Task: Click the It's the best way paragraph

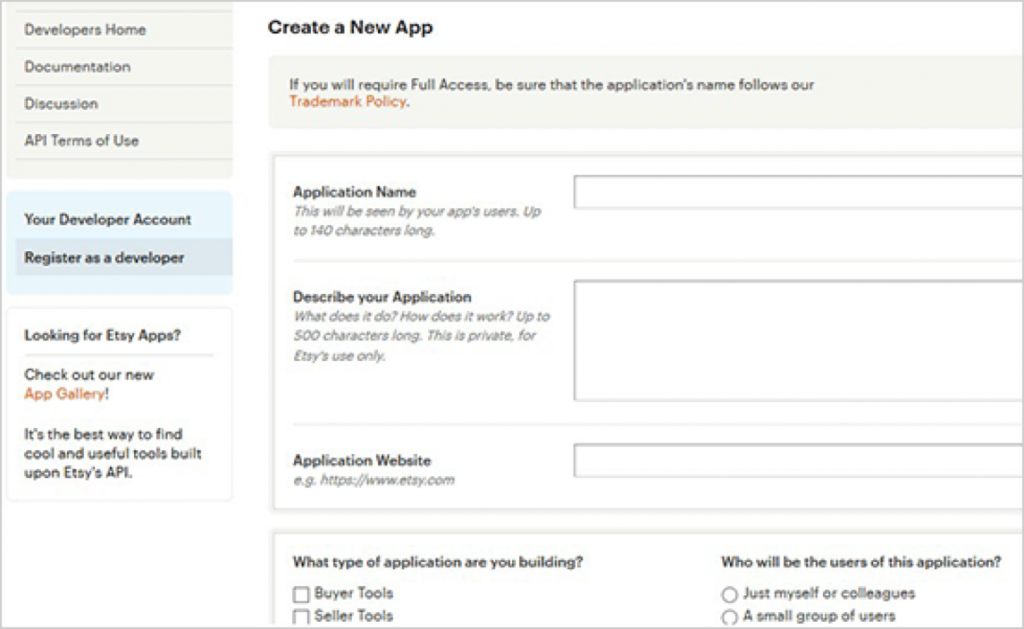Action: pyautogui.click(x=113, y=453)
